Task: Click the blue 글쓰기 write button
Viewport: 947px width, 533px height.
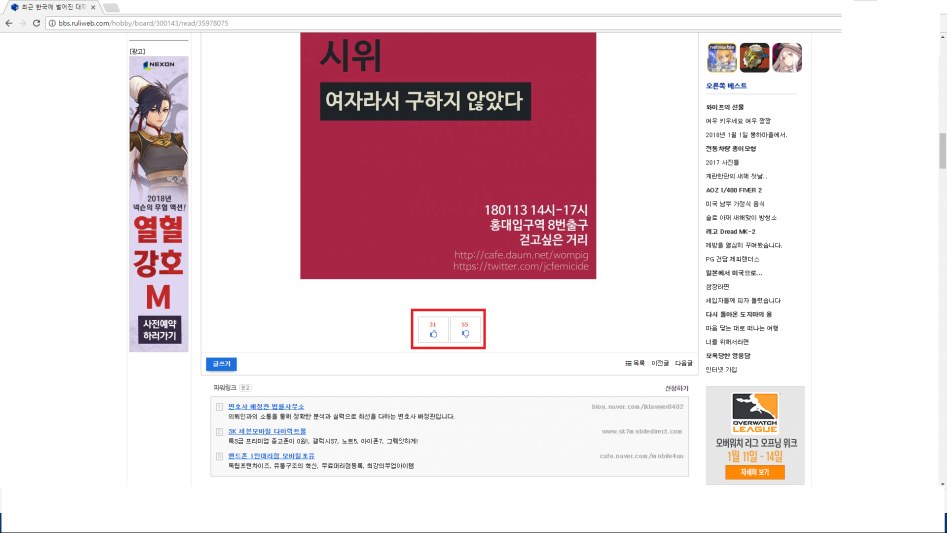Action: pyautogui.click(x=221, y=364)
